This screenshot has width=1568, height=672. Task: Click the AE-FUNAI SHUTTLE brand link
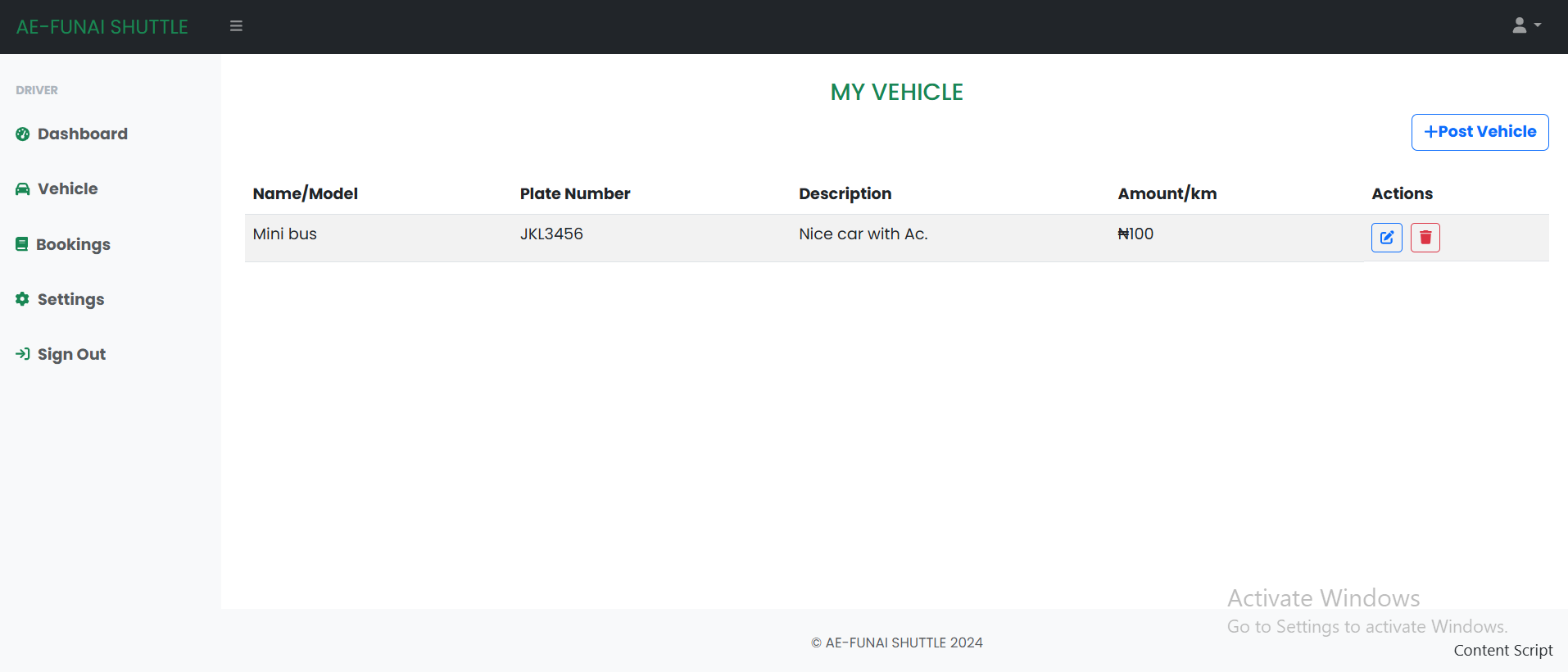click(x=102, y=27)
